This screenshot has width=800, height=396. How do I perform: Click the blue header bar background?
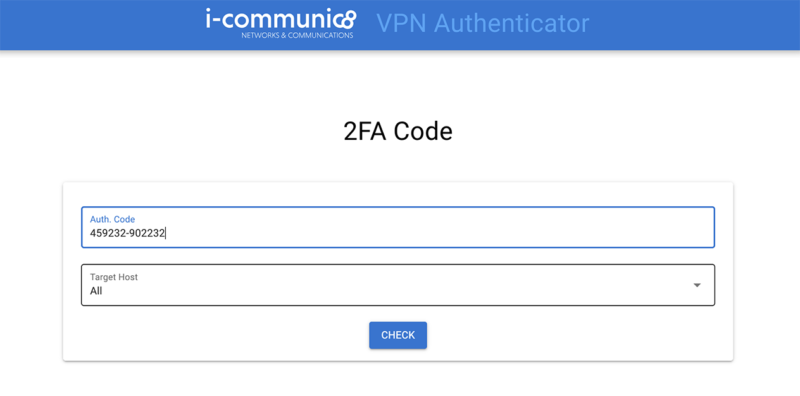[689, 24]
